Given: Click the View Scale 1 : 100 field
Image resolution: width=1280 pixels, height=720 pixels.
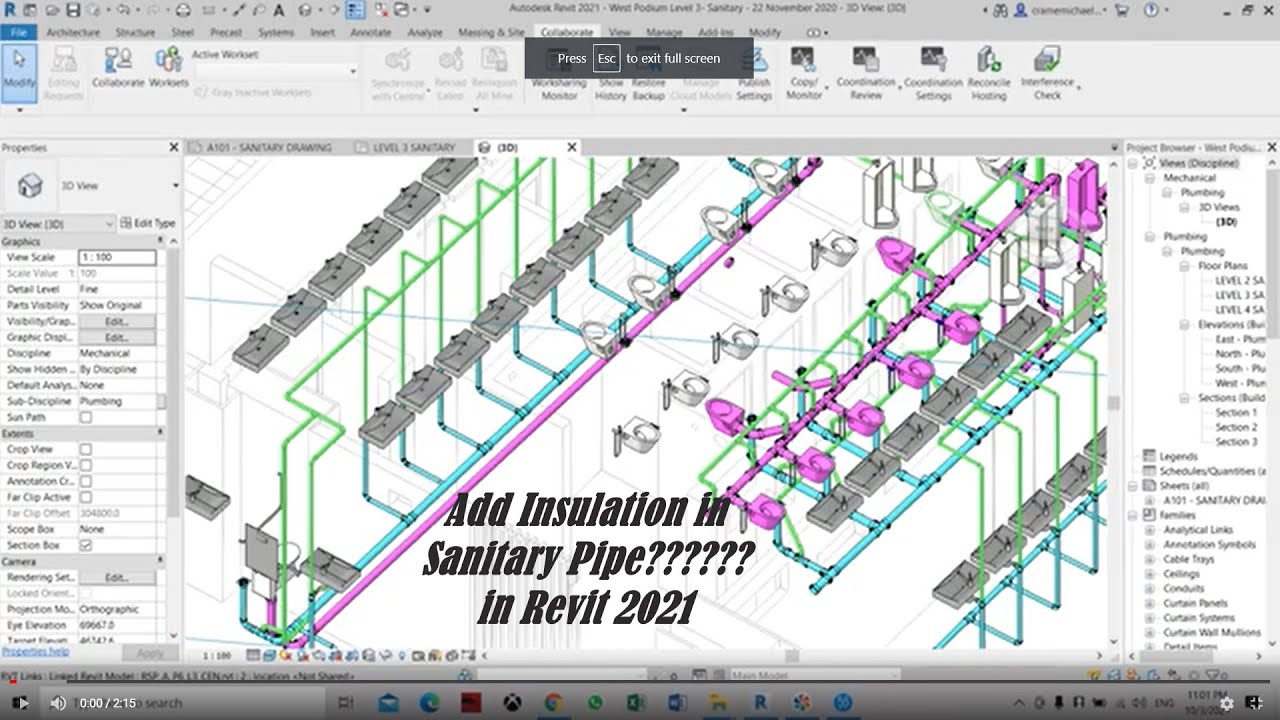Looking at the screenshot, I should [x=117, y=257].
